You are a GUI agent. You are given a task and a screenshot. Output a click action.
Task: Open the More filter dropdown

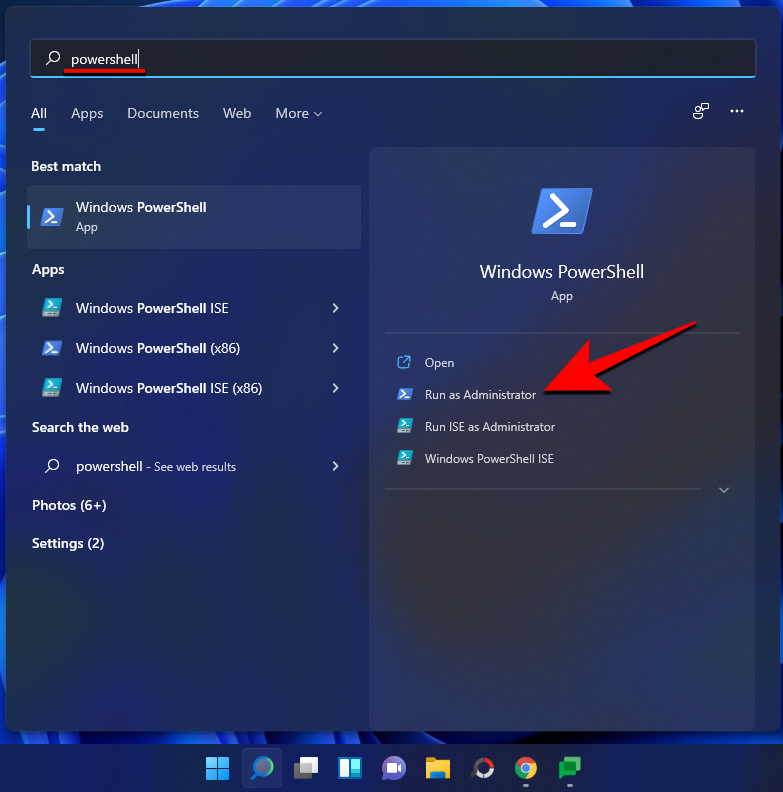click(299, 113)
